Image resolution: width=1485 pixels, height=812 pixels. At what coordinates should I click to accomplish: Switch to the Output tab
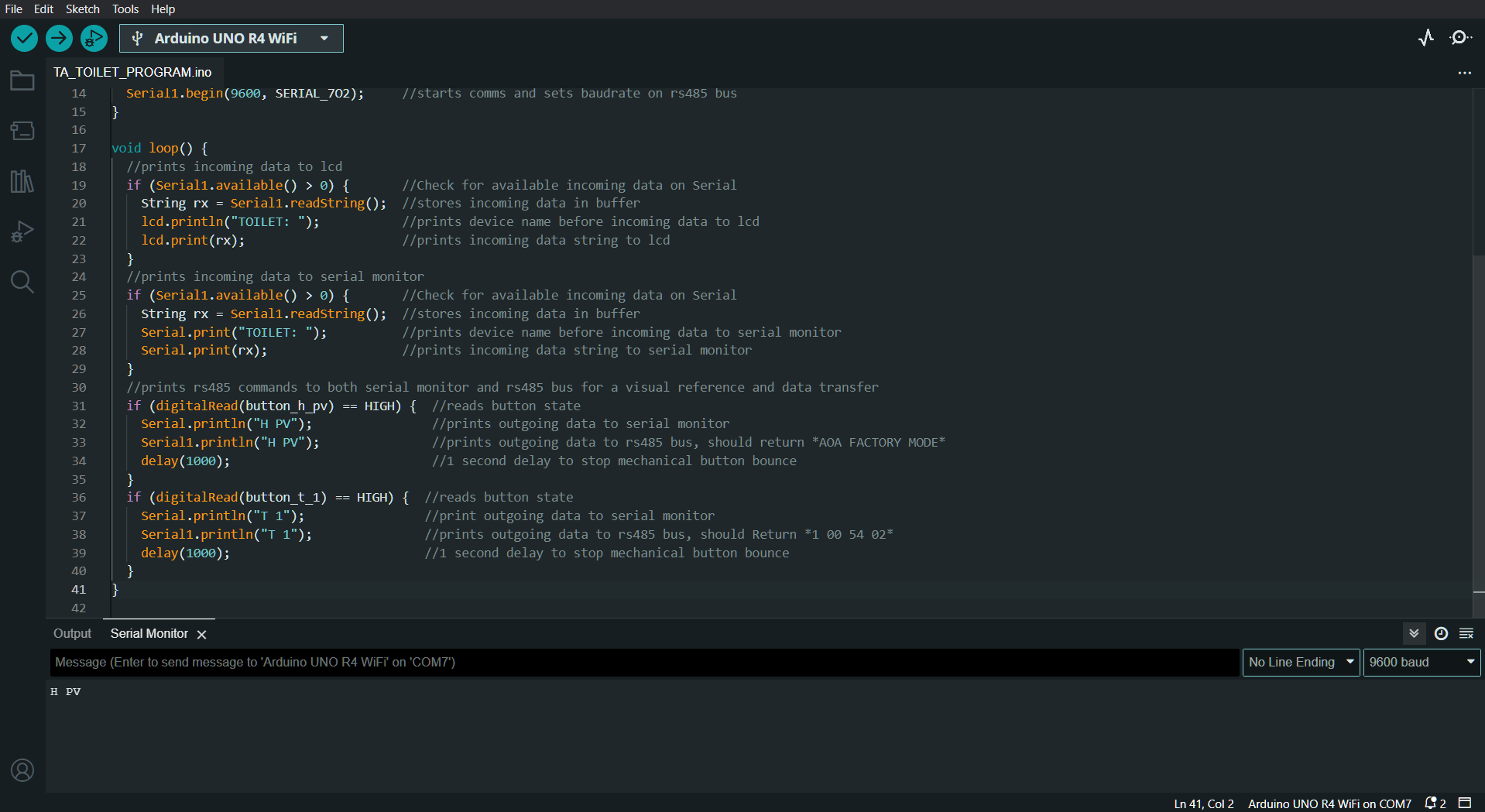pyautogui.click(x=72, y=633)
